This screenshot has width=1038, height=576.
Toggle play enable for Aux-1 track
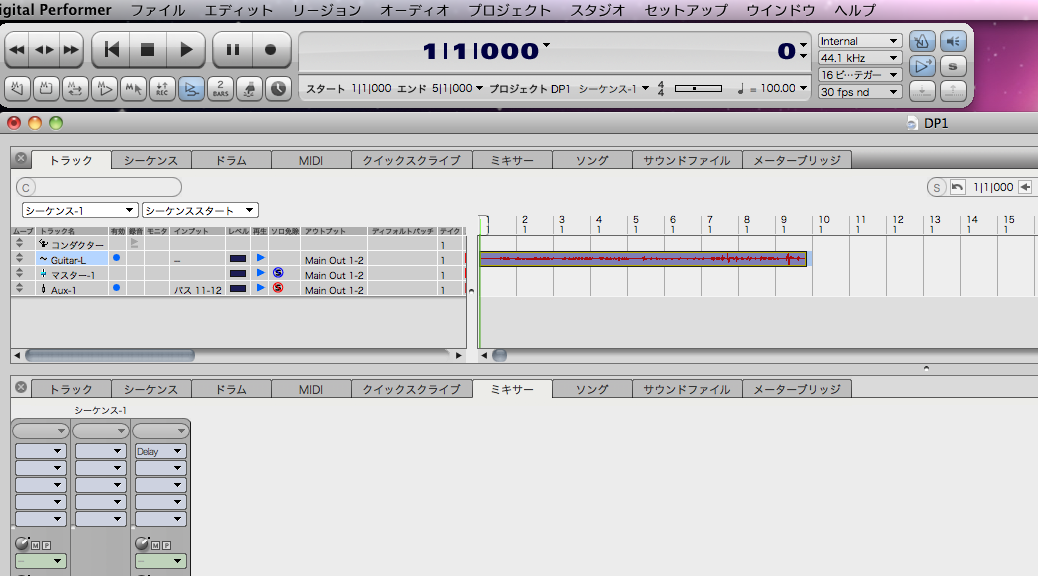[x=261, y=287]
